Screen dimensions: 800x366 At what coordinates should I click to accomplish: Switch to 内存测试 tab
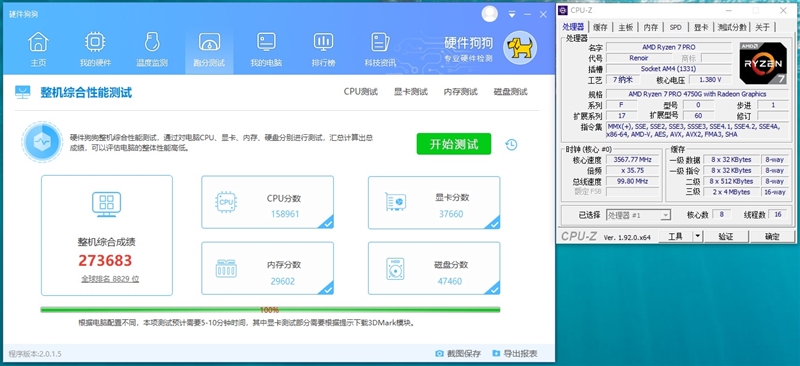coord(460,92)
